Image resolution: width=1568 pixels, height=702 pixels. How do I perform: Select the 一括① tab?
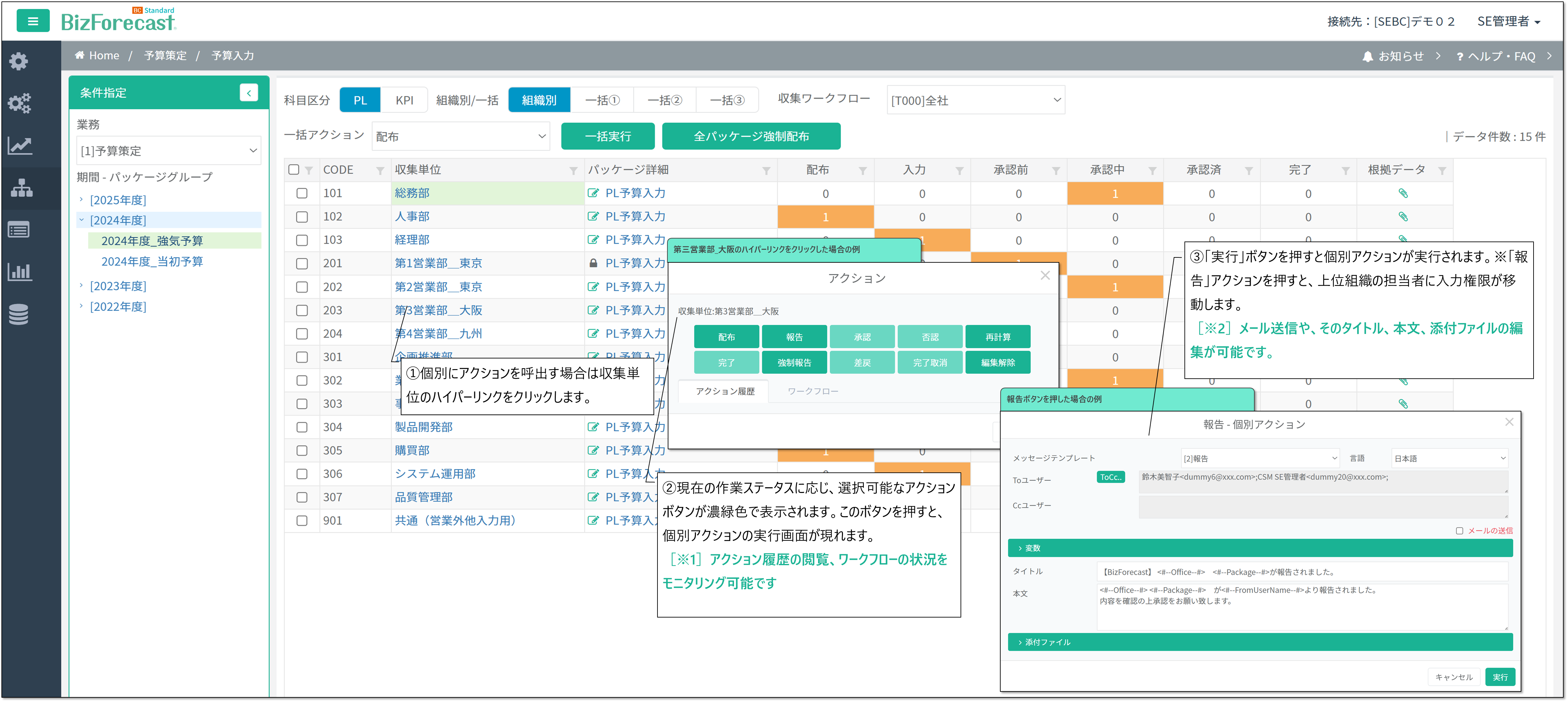tap(602, 100)
